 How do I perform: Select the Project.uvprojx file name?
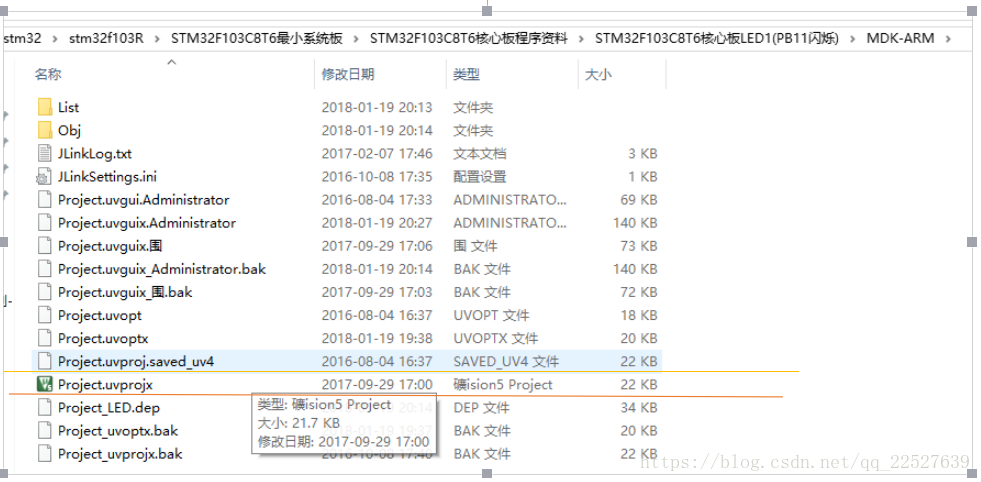105,384
